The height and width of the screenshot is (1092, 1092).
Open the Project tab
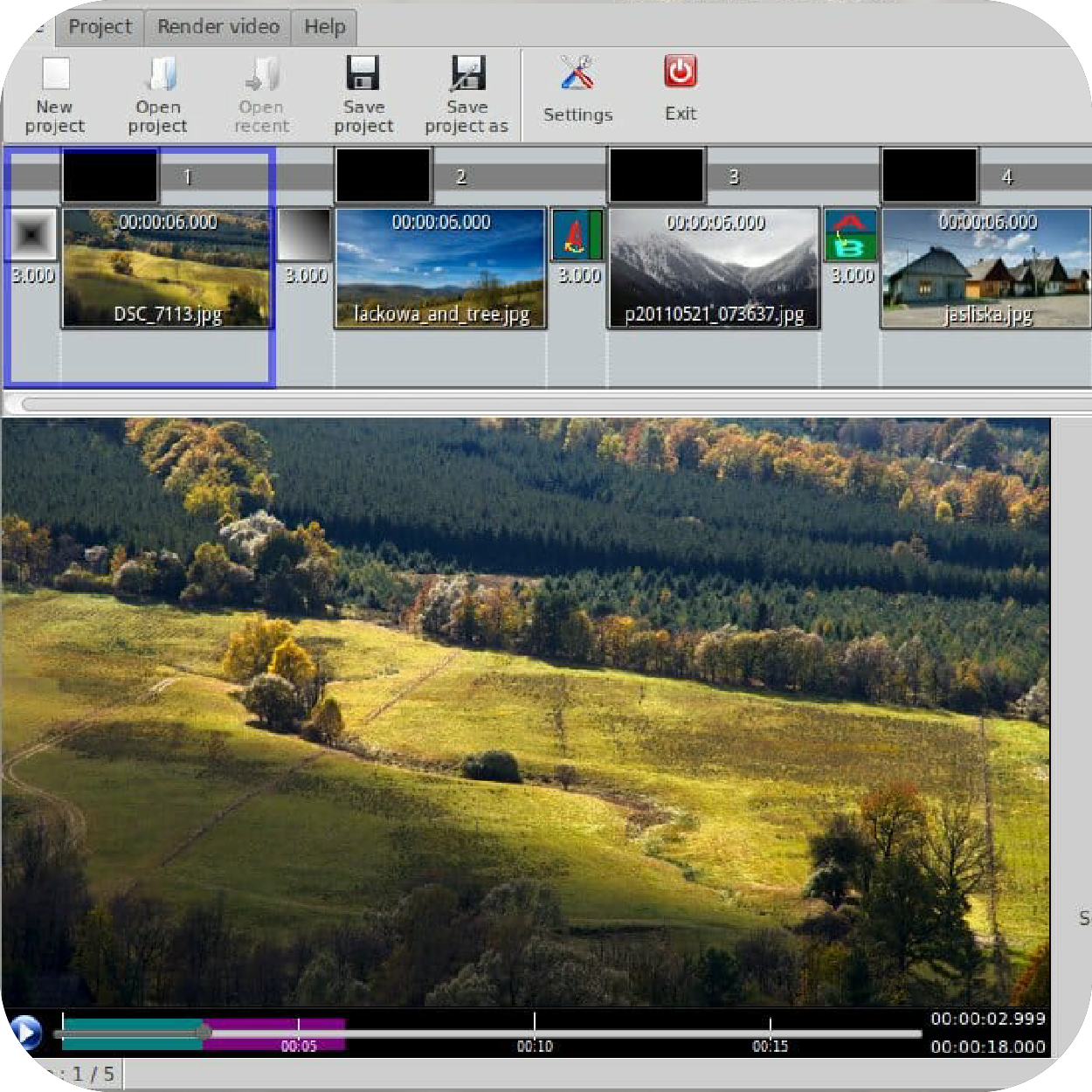[100, 27]
